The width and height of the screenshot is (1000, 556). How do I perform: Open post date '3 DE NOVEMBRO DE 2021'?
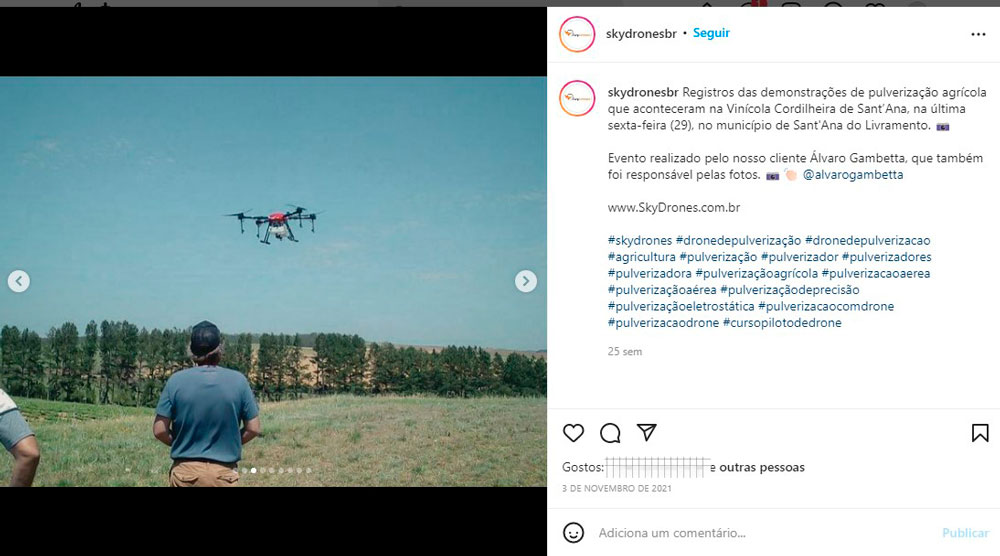pos(617,488)
